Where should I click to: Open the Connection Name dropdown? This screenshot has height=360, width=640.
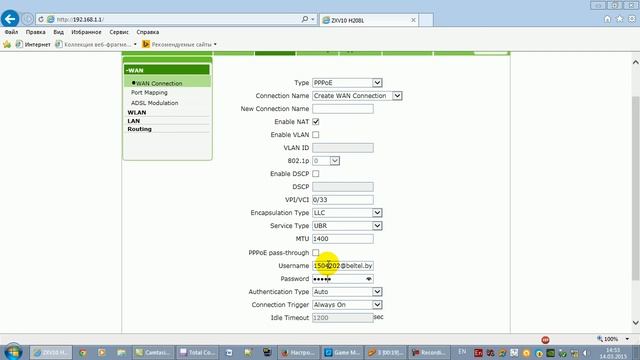tap(357, 96)
